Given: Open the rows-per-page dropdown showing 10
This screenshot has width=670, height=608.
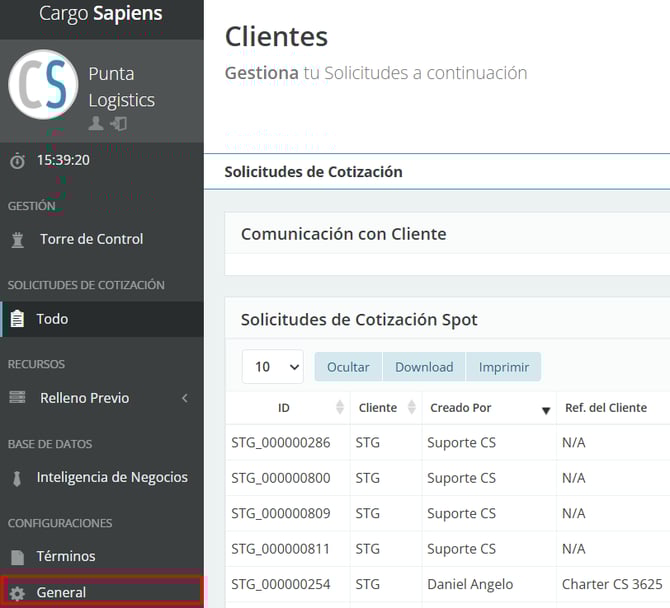Looking at the screenshot, I should [272, 367].
